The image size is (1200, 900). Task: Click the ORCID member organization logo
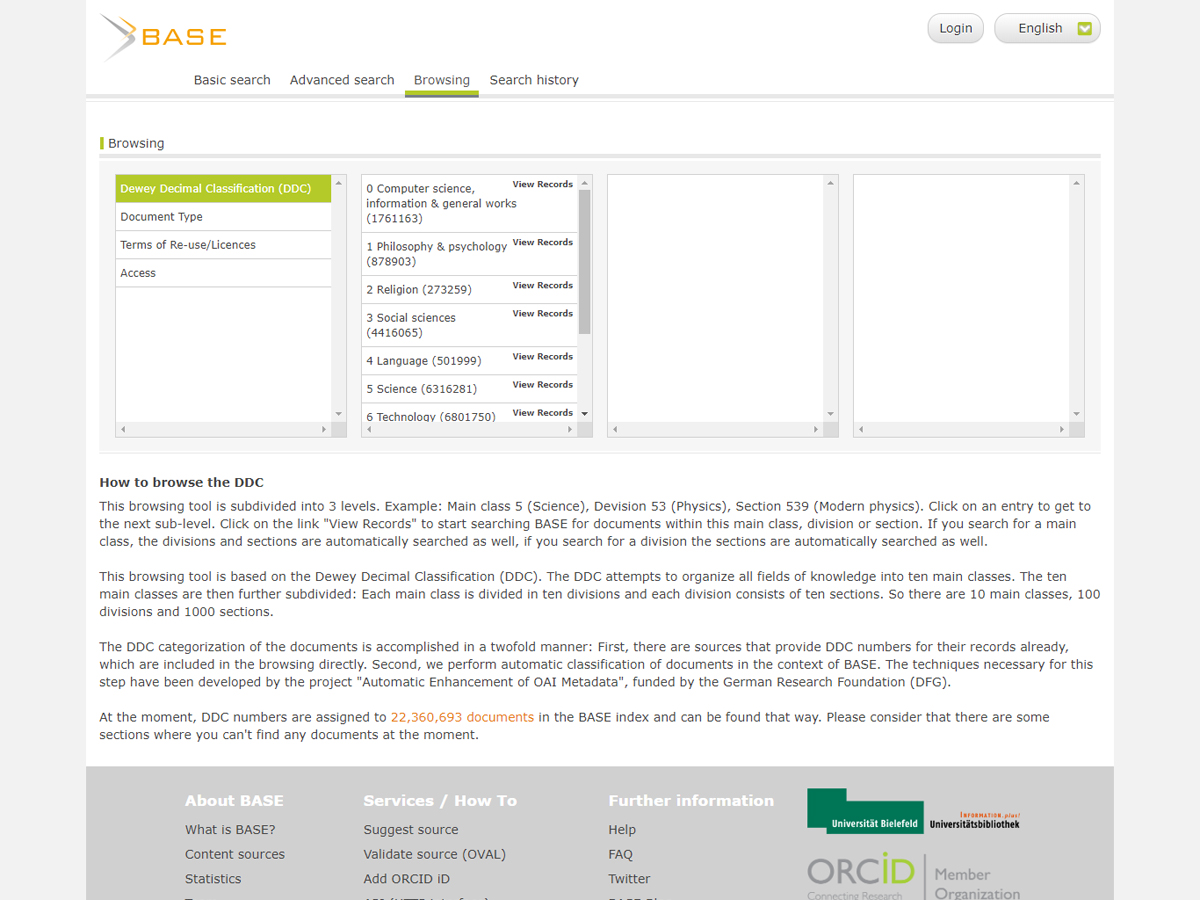click(x=913, y=876)
